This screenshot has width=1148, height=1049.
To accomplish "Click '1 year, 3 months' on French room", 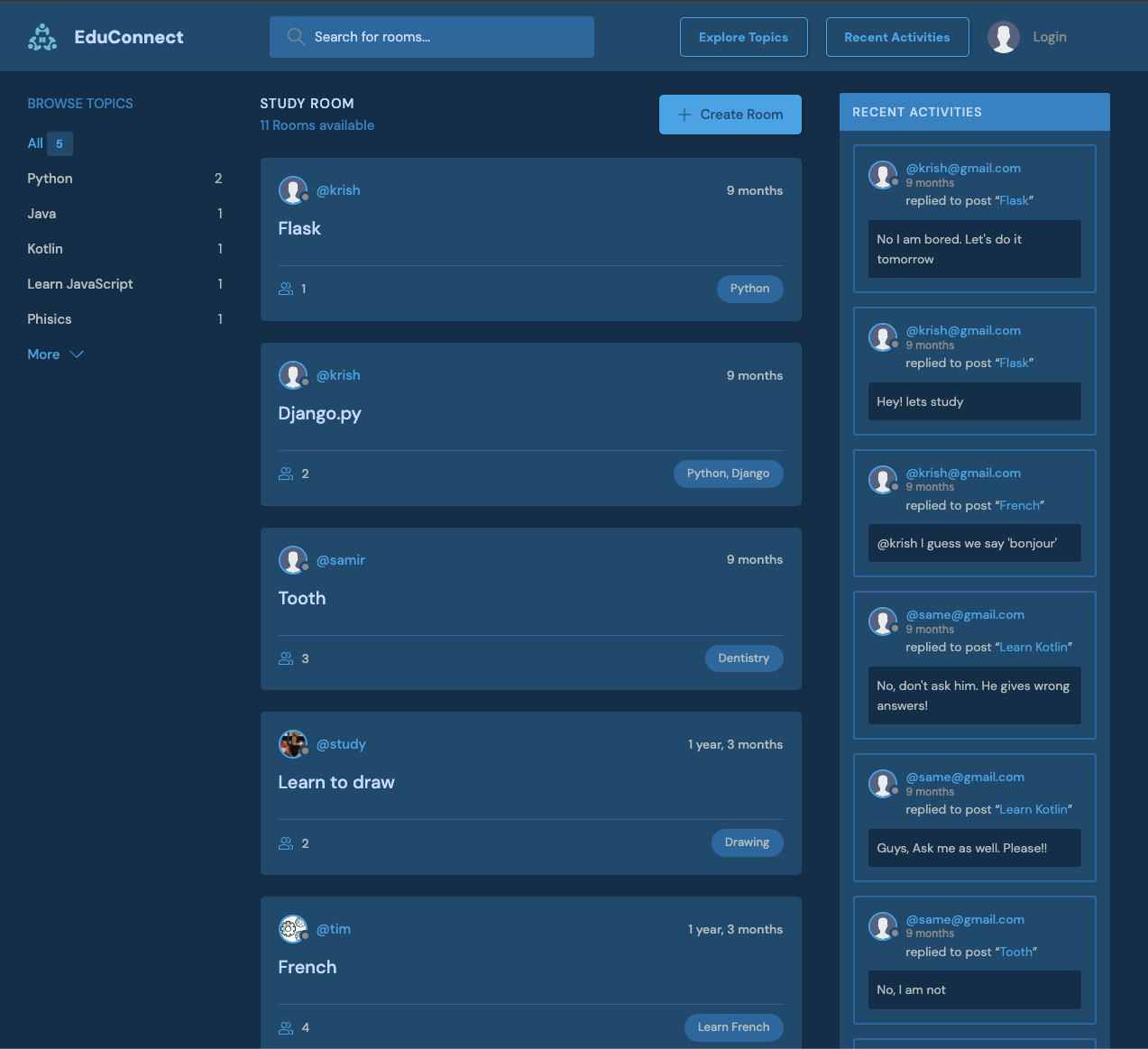I will coord(736,929).
